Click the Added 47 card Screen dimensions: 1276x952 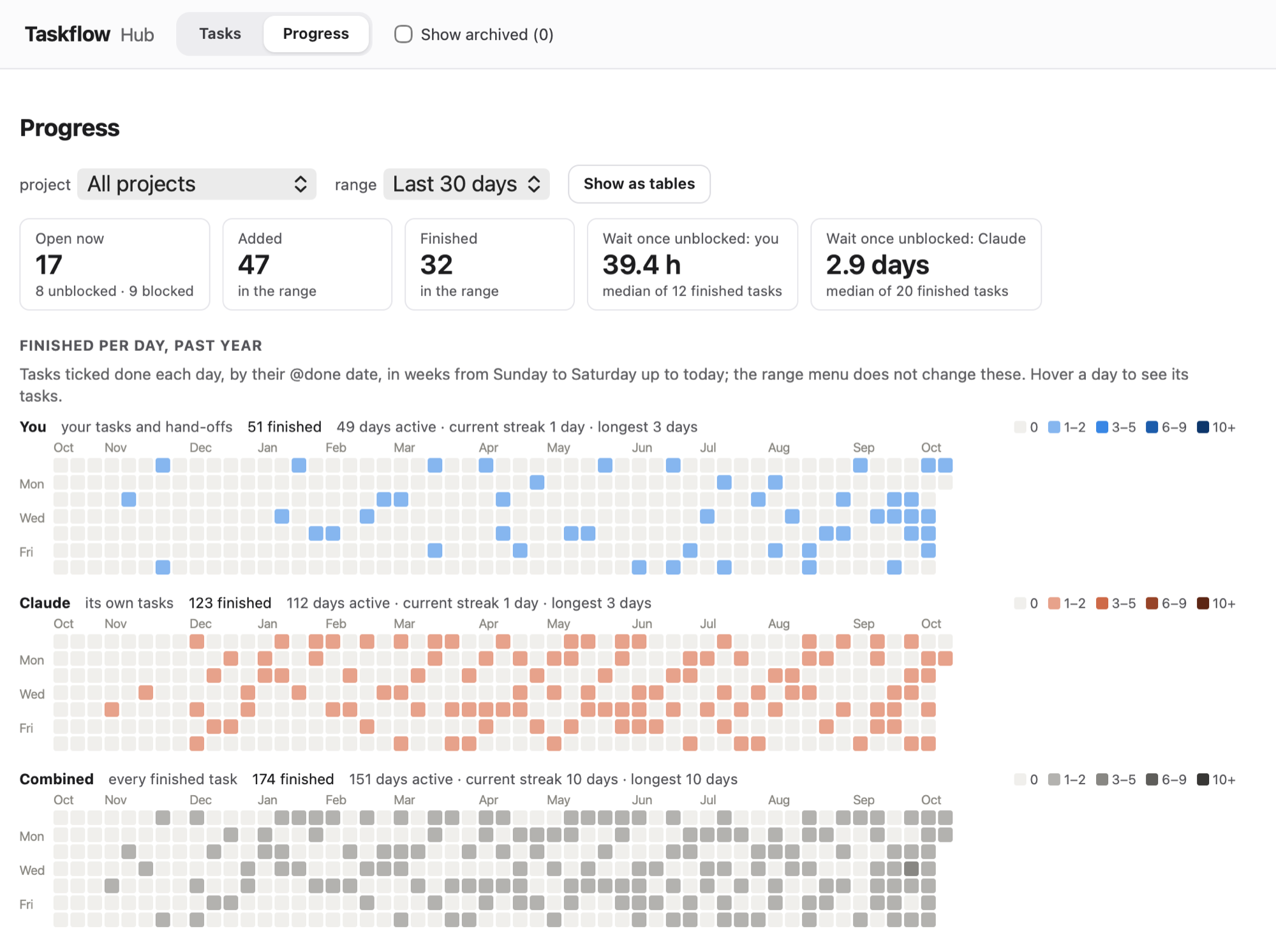(x=307, y=264)
